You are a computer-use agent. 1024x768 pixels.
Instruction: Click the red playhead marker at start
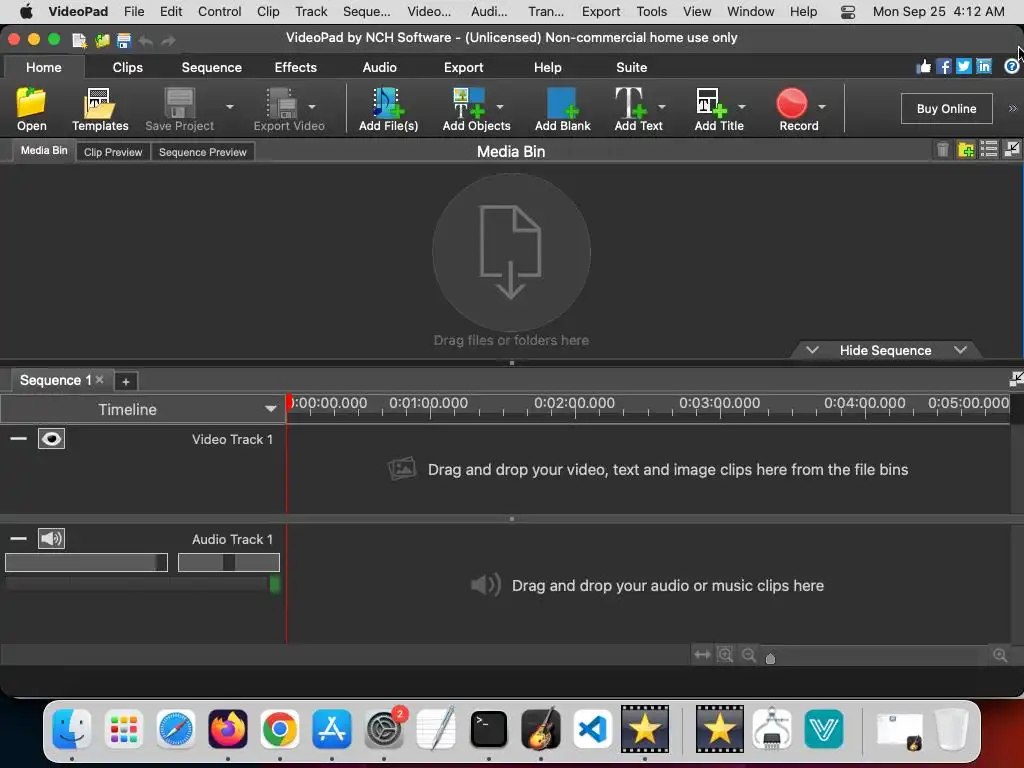(x=289, y=401)
